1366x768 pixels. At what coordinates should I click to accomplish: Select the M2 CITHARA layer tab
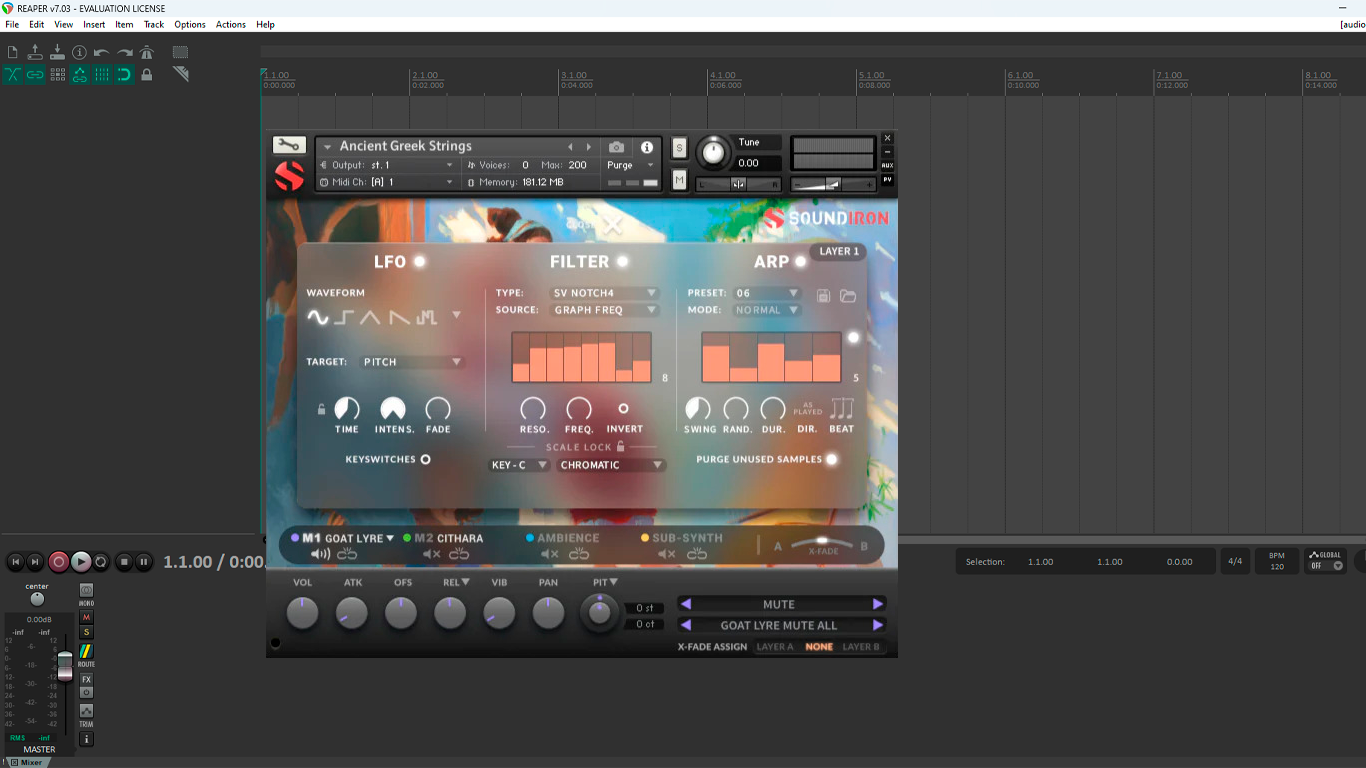point(443,538)
